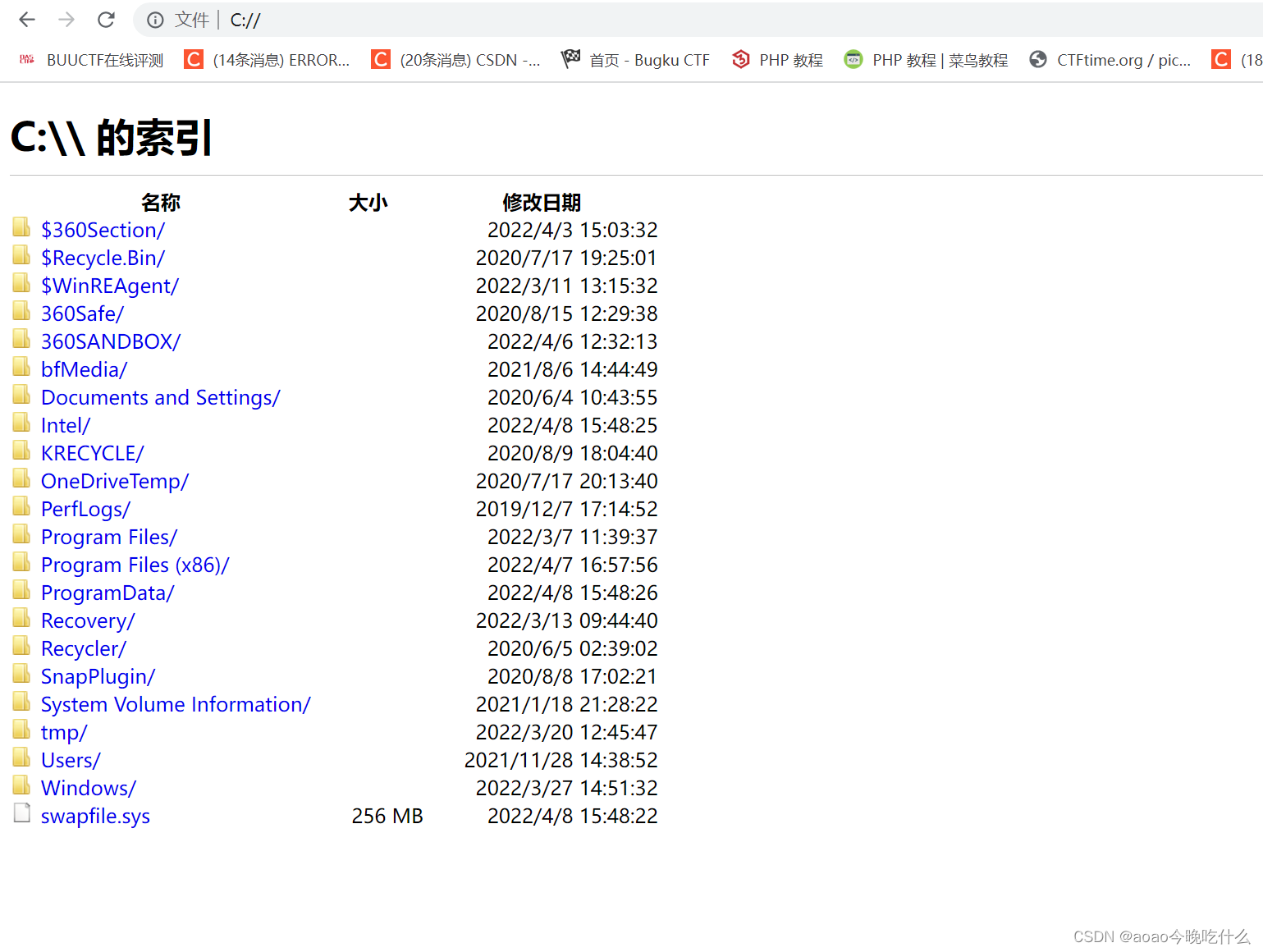This screenshot has width=1263, height=952.
Task: Open the (14条消息) ERROR bookmark
Action: 267,60
